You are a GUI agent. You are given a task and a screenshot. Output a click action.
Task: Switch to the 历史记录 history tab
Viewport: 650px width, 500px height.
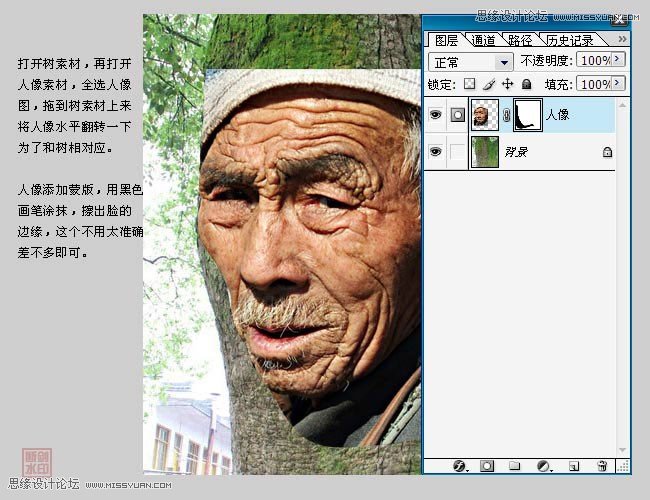tap(569, 40)
